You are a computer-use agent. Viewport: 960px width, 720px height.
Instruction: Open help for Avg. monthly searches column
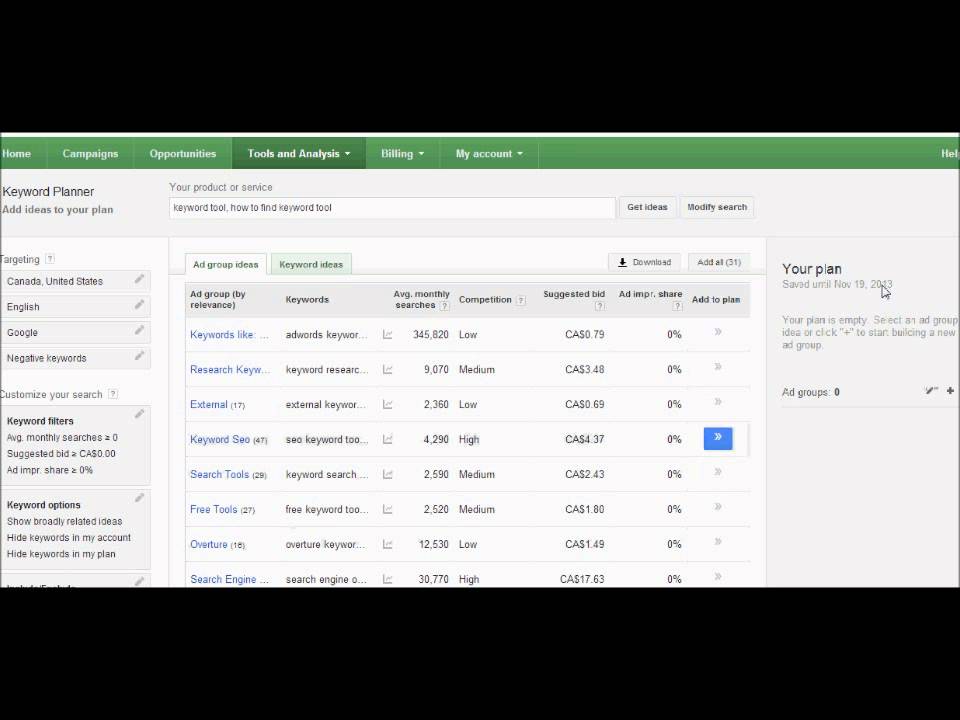pyautogui.click(x=445, y=306)
